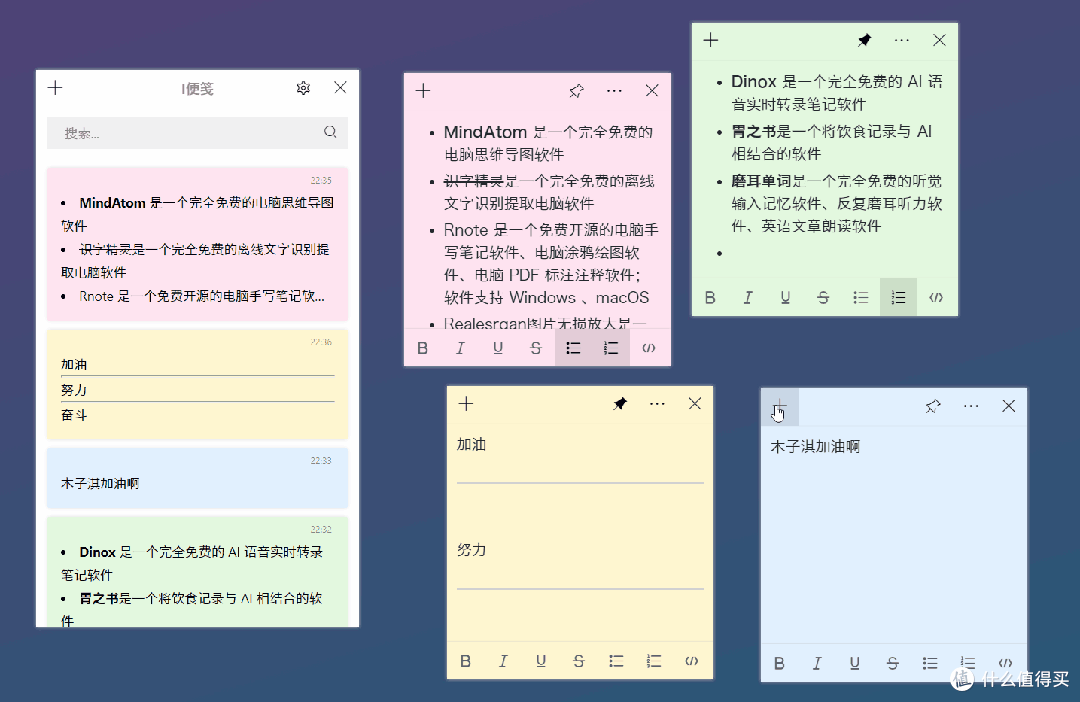This screenshot has width=1080, height=702.
Task: Toggle bullet list in the blue note
Action: [929, 663]
